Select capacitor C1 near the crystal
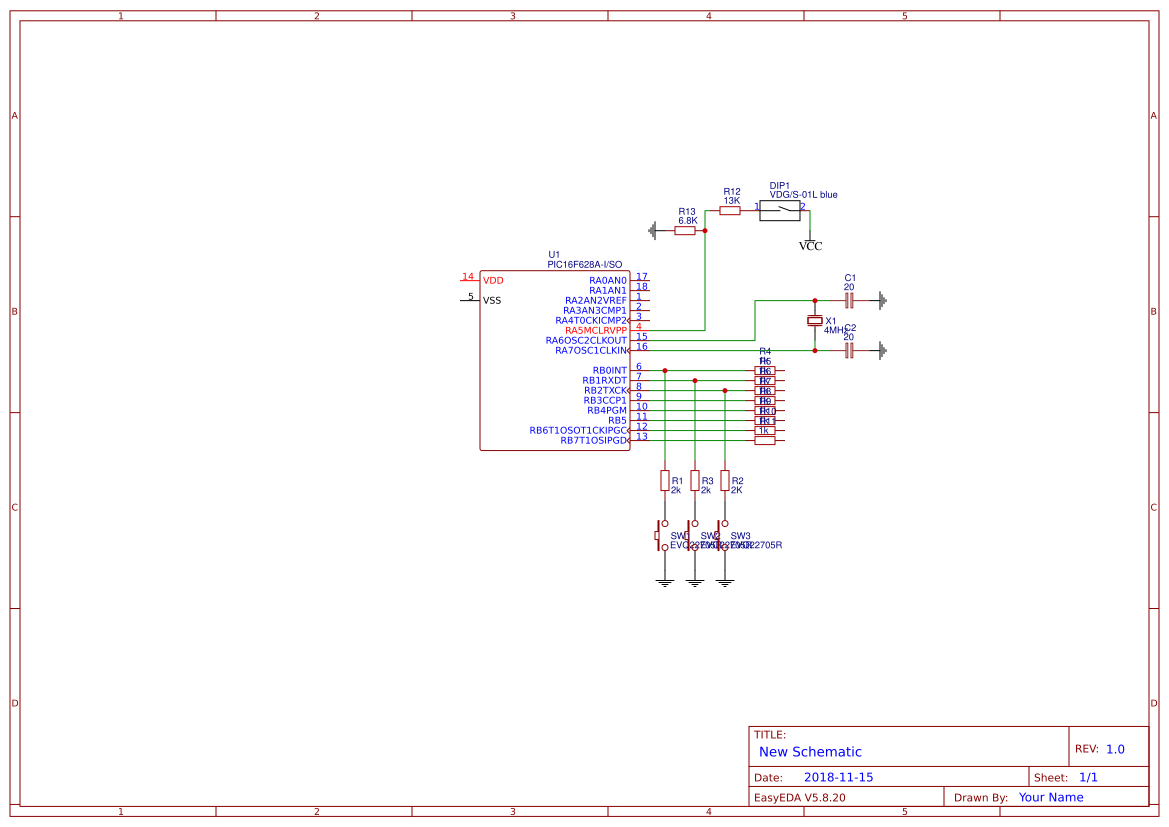The image size is (1169, 827). point(849,300)
